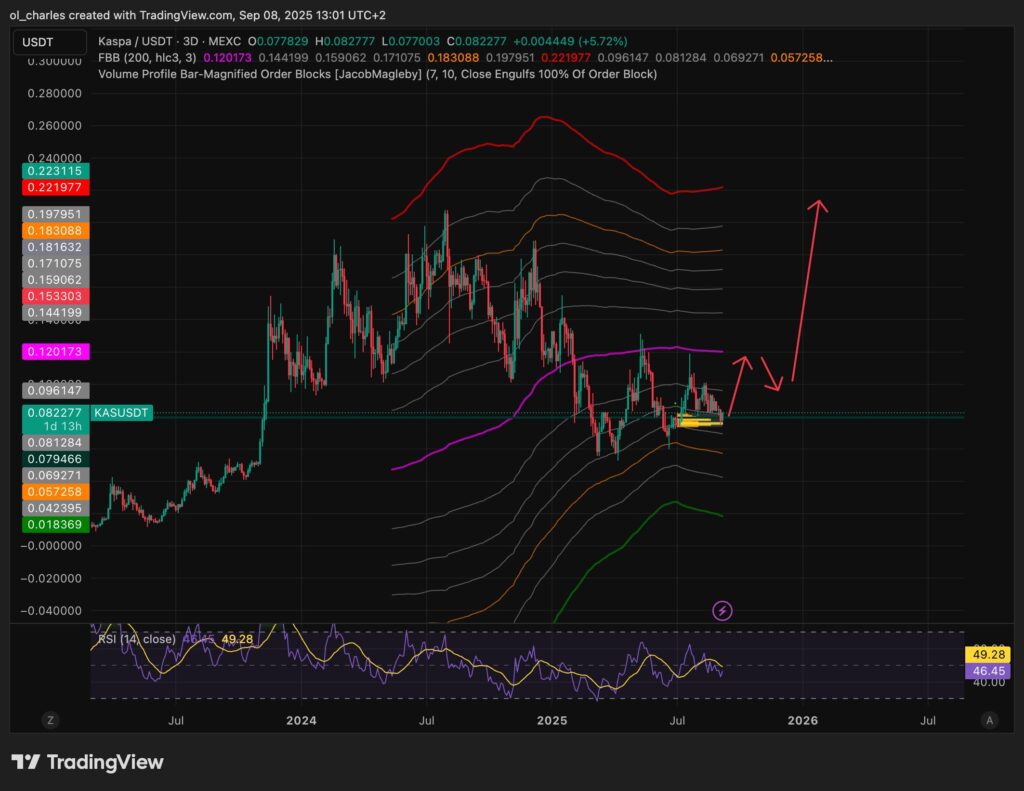The image size is (1024, 791).
Task: Select the large red upward arrow drawing
Action: pyautogui.click(x=806, y=290)
